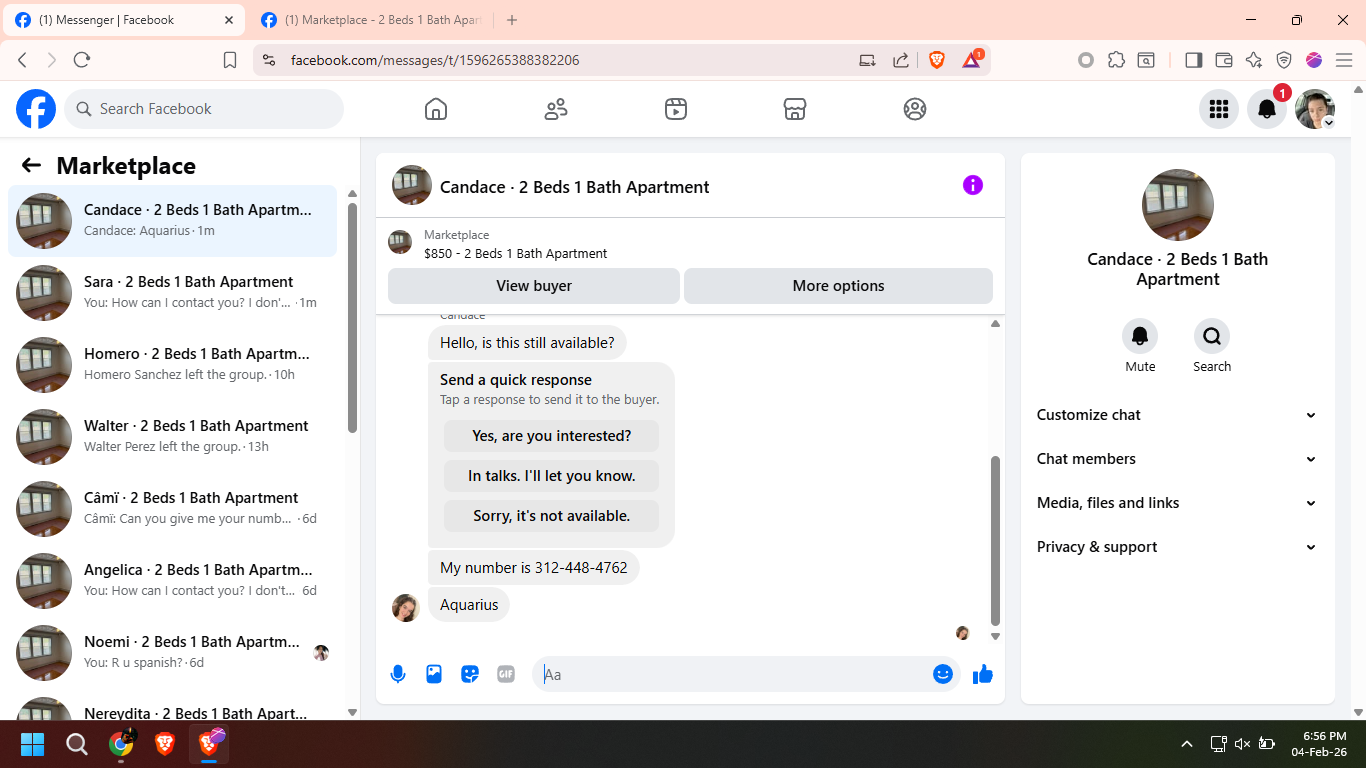The width and height of the screenshot is (1366, 768).
Task: Show hidden system tray icons chevron
Action: [1187, 744]
